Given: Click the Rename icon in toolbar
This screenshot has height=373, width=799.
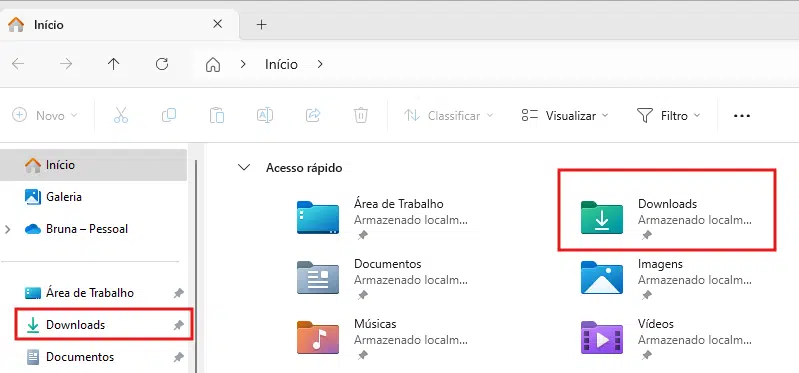Looking at the screenshot, I should coord(264,116).
